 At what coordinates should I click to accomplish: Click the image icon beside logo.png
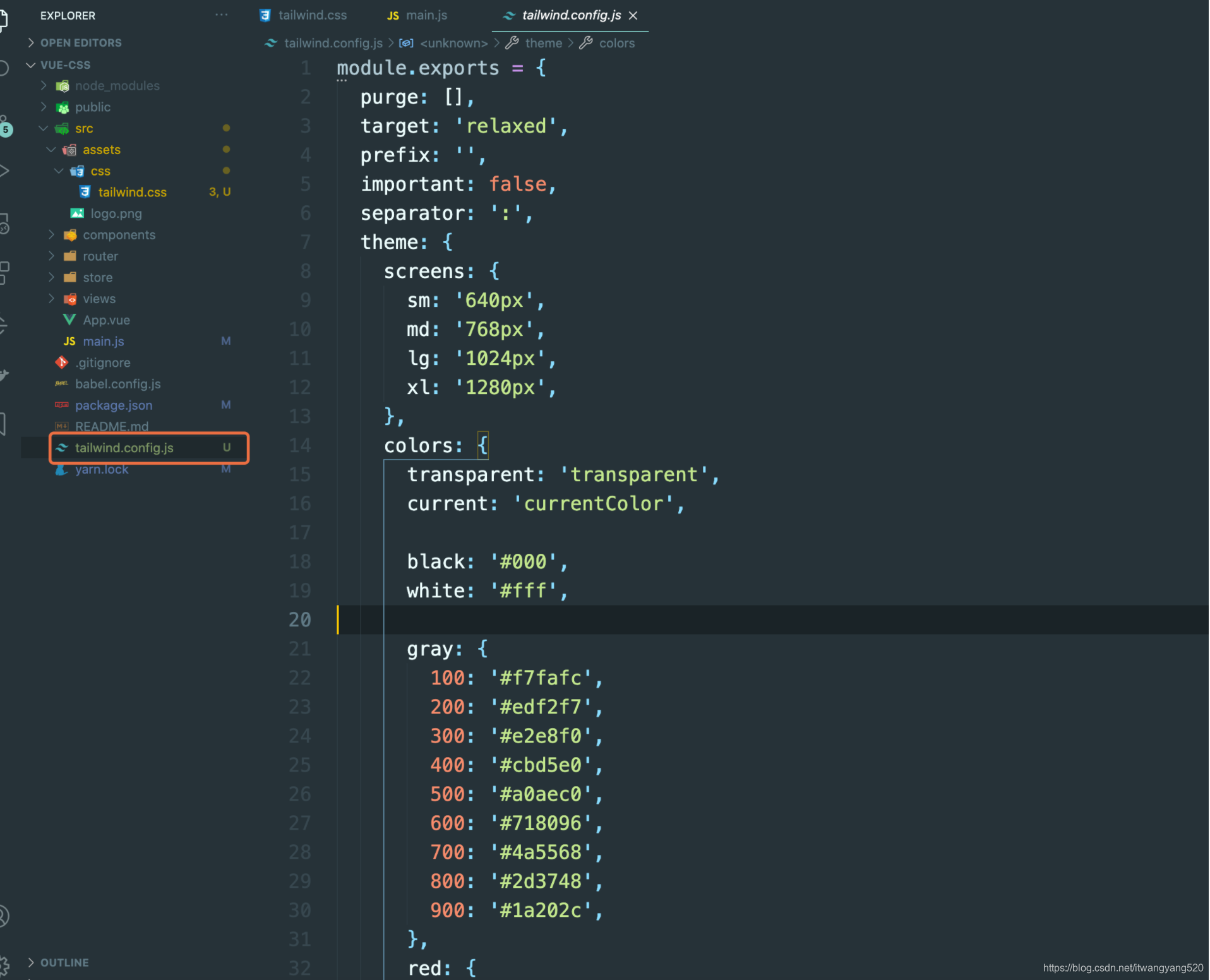pos(77,213)
